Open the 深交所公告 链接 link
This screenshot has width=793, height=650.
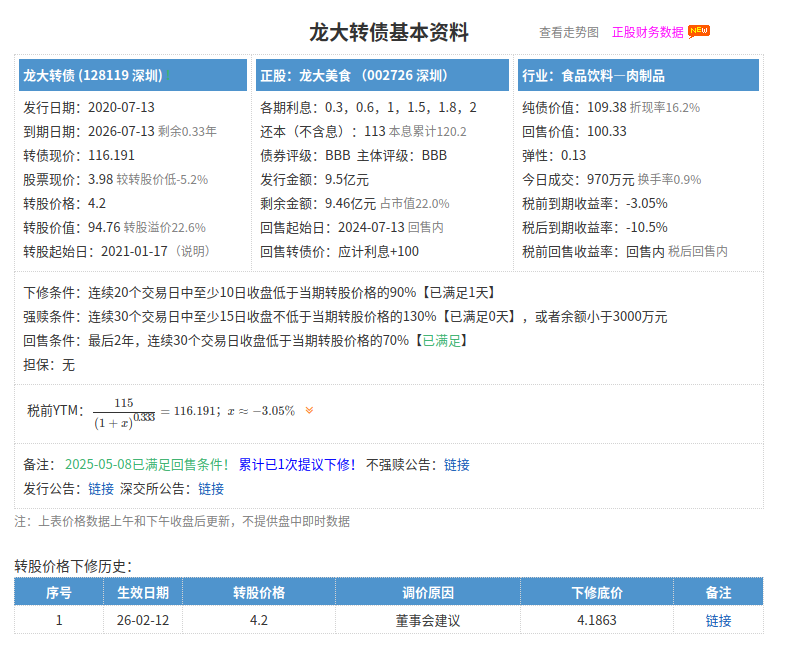211,489
